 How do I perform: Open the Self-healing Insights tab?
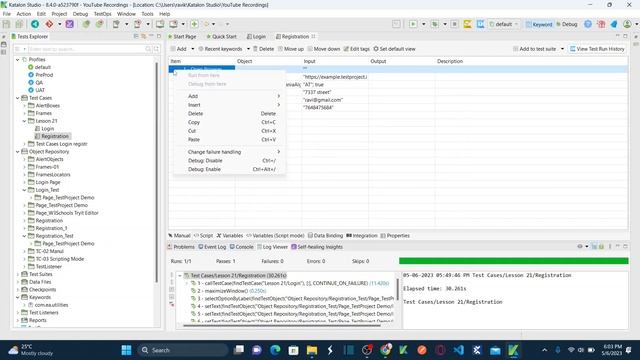317,247
